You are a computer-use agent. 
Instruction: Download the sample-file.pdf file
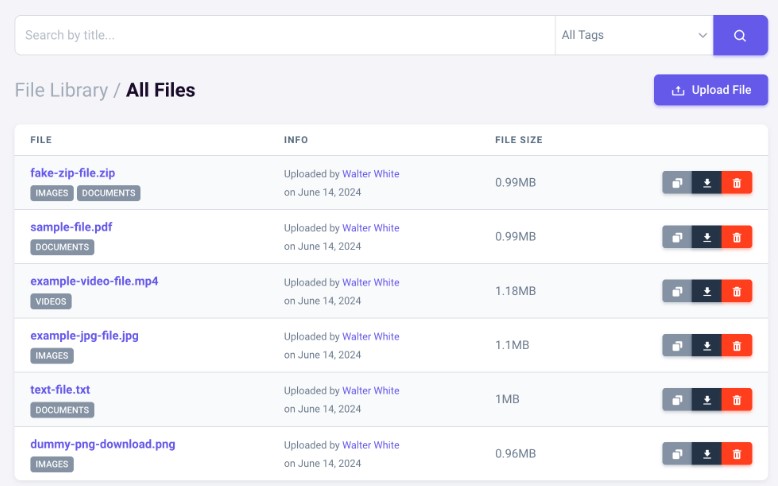click(707, 237)
